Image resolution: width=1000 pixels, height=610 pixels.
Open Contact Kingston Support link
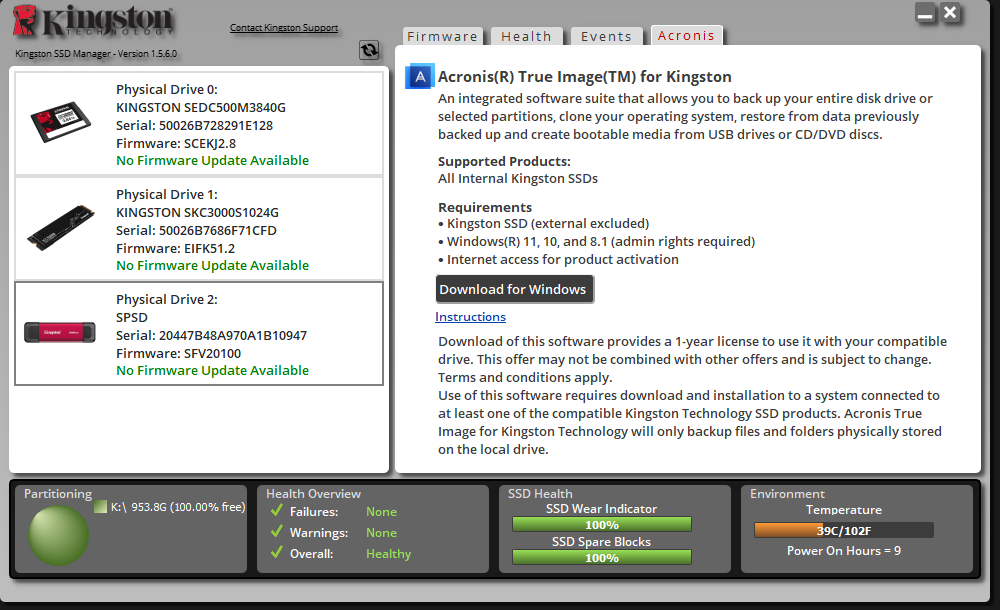pos(284,27)
